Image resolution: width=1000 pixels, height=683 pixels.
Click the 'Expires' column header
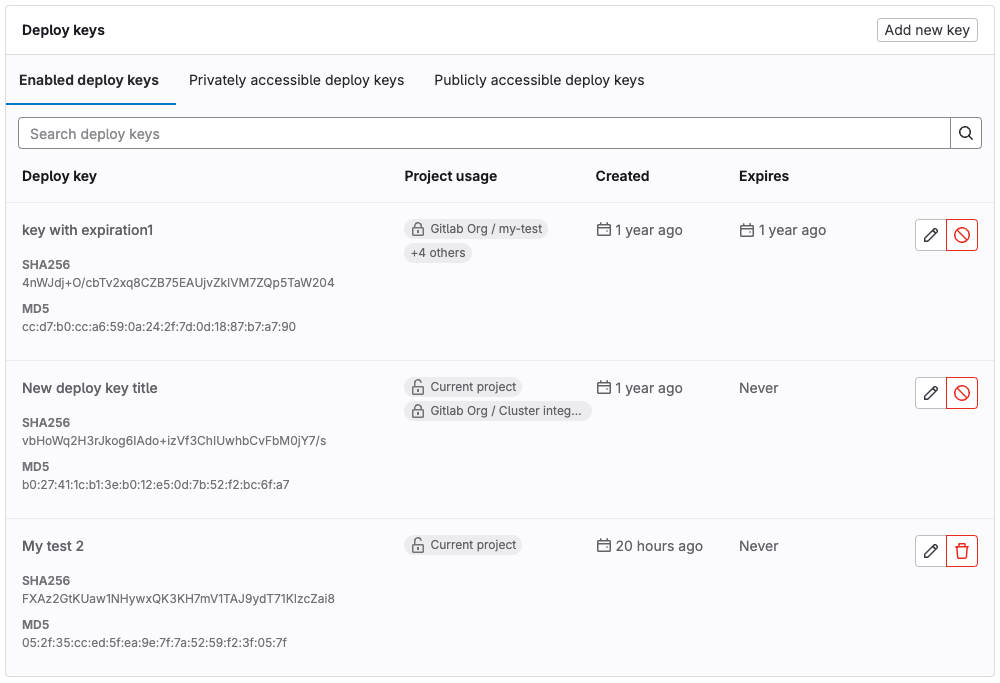[764, 176]
